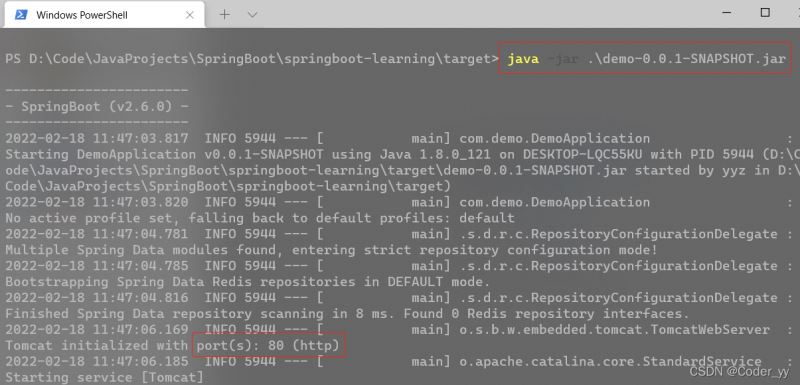Click the Multiple Spring Data modules found line
This screenshot has width=800, height=385.
[331, 250]
